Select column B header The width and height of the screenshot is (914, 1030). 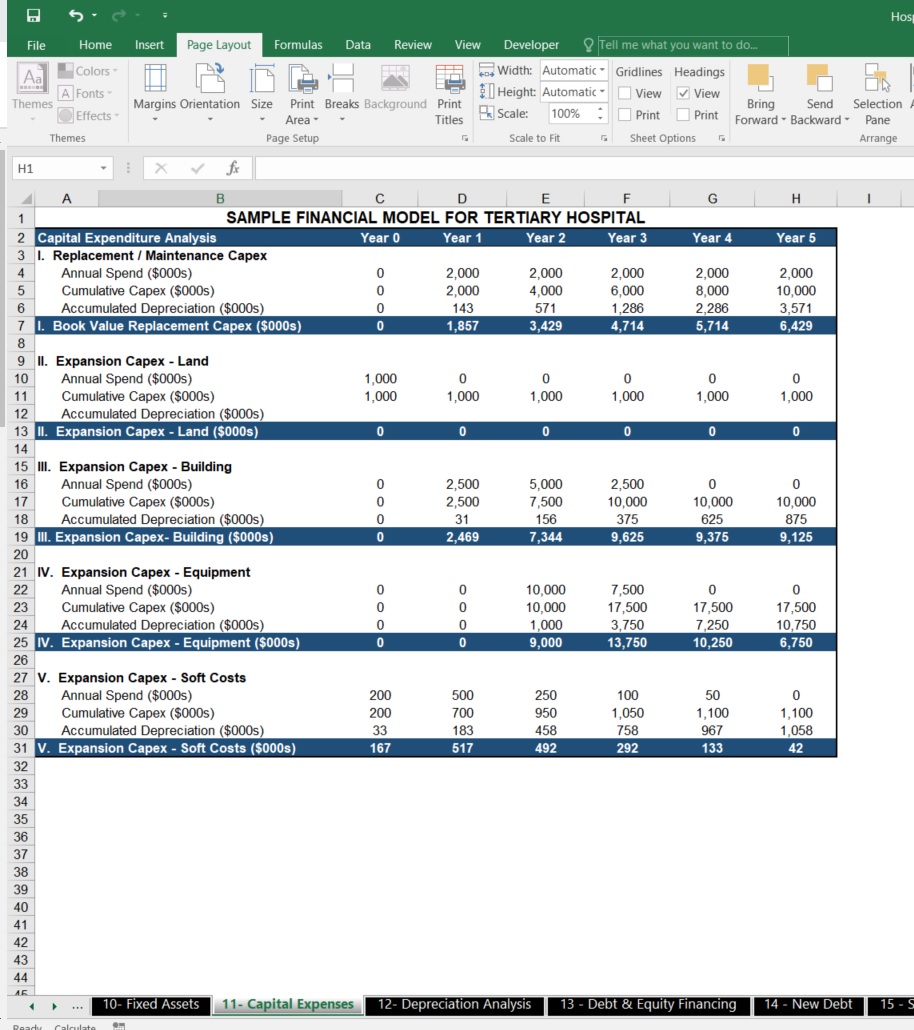point(220,198)
